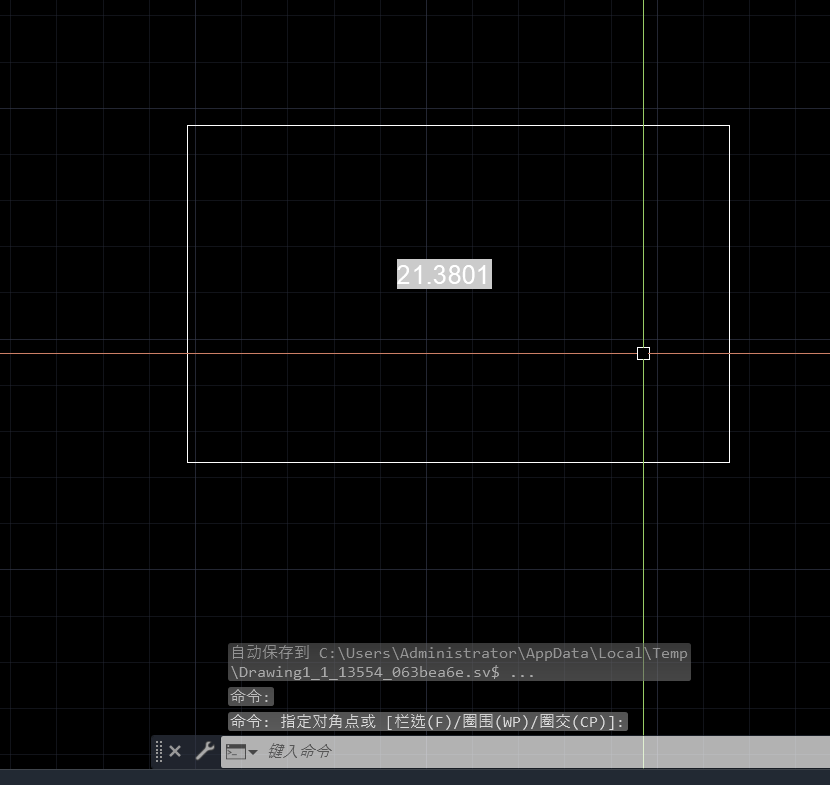The width and height of the screenshot is (830, 785).
Task: Click the standalone 命令: history line
Action: coord(251,697)
